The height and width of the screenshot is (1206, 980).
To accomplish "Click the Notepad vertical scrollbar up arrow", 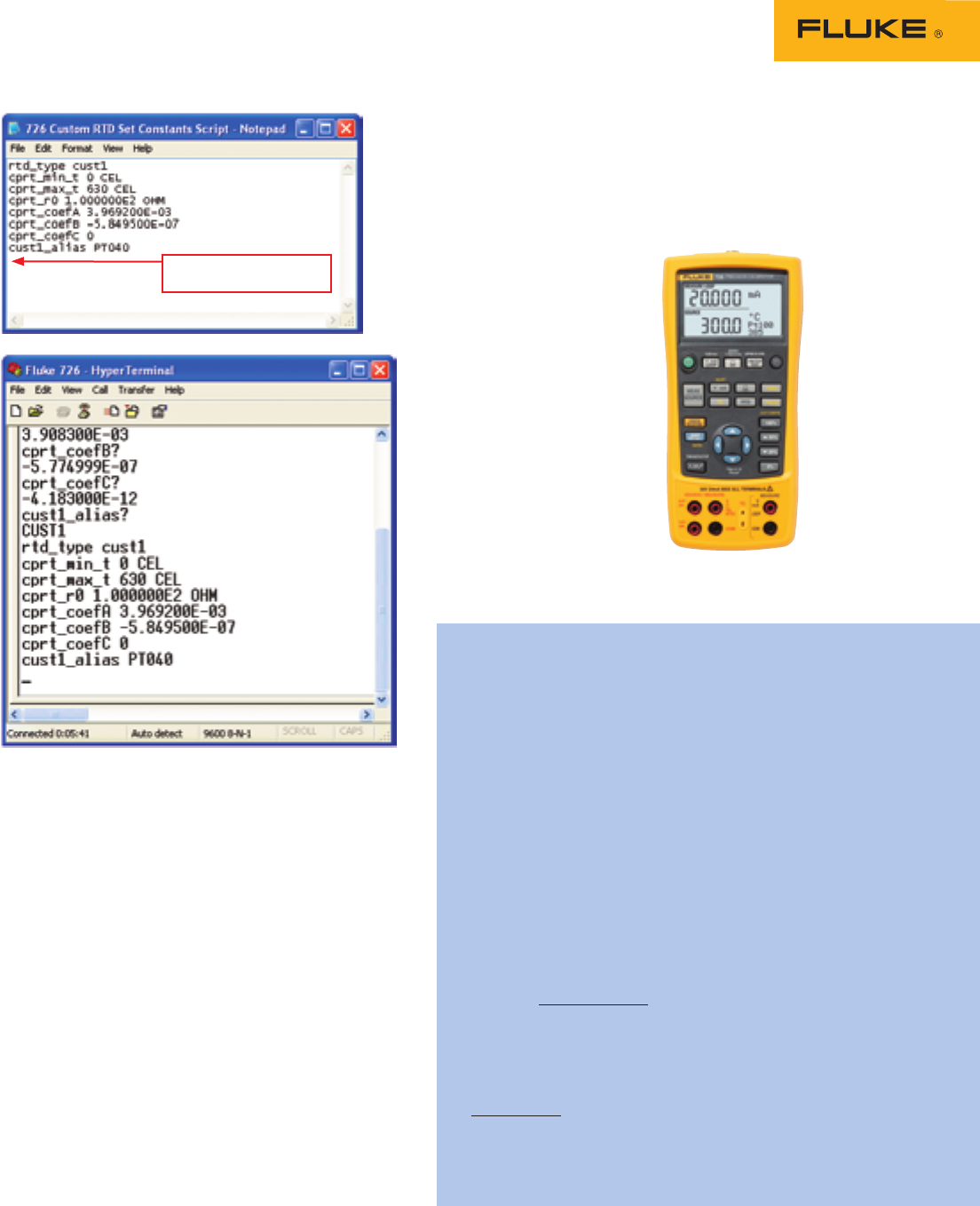I will click(348, 168).
